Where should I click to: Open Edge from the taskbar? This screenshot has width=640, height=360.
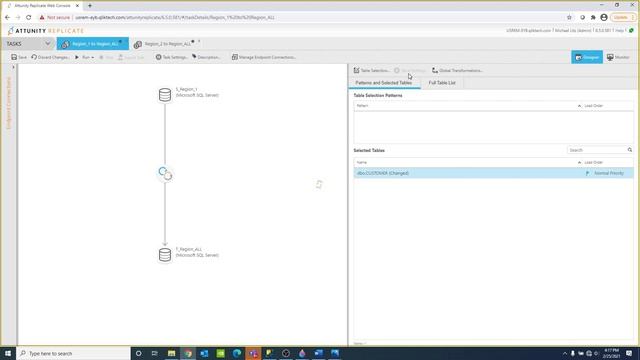(x=237, y=353)
